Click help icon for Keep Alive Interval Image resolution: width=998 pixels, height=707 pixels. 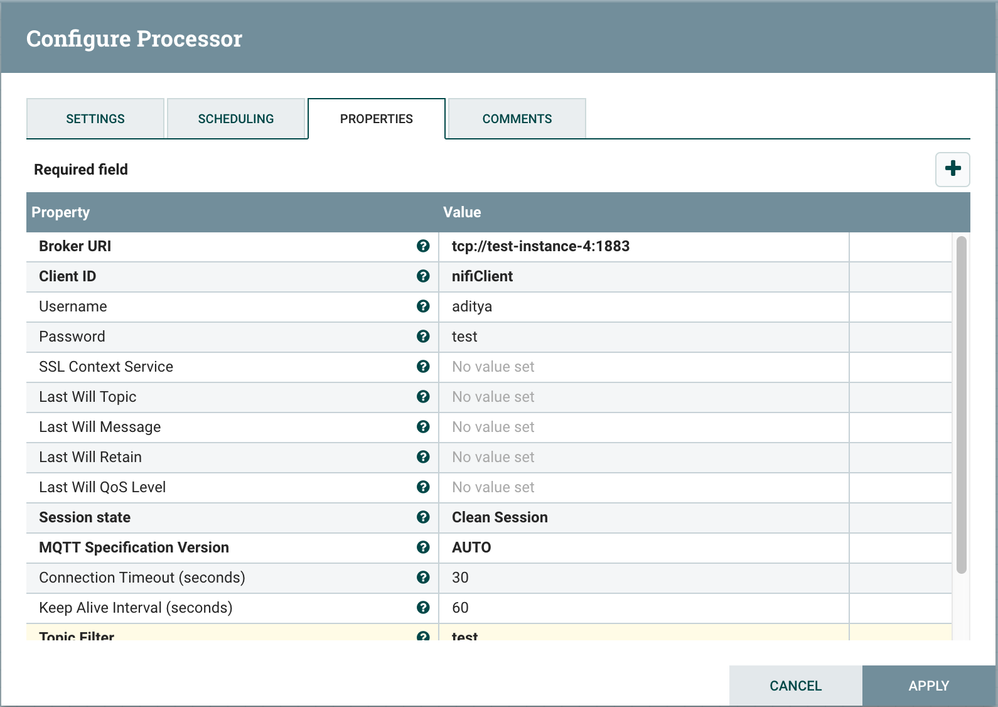(423, 607)
